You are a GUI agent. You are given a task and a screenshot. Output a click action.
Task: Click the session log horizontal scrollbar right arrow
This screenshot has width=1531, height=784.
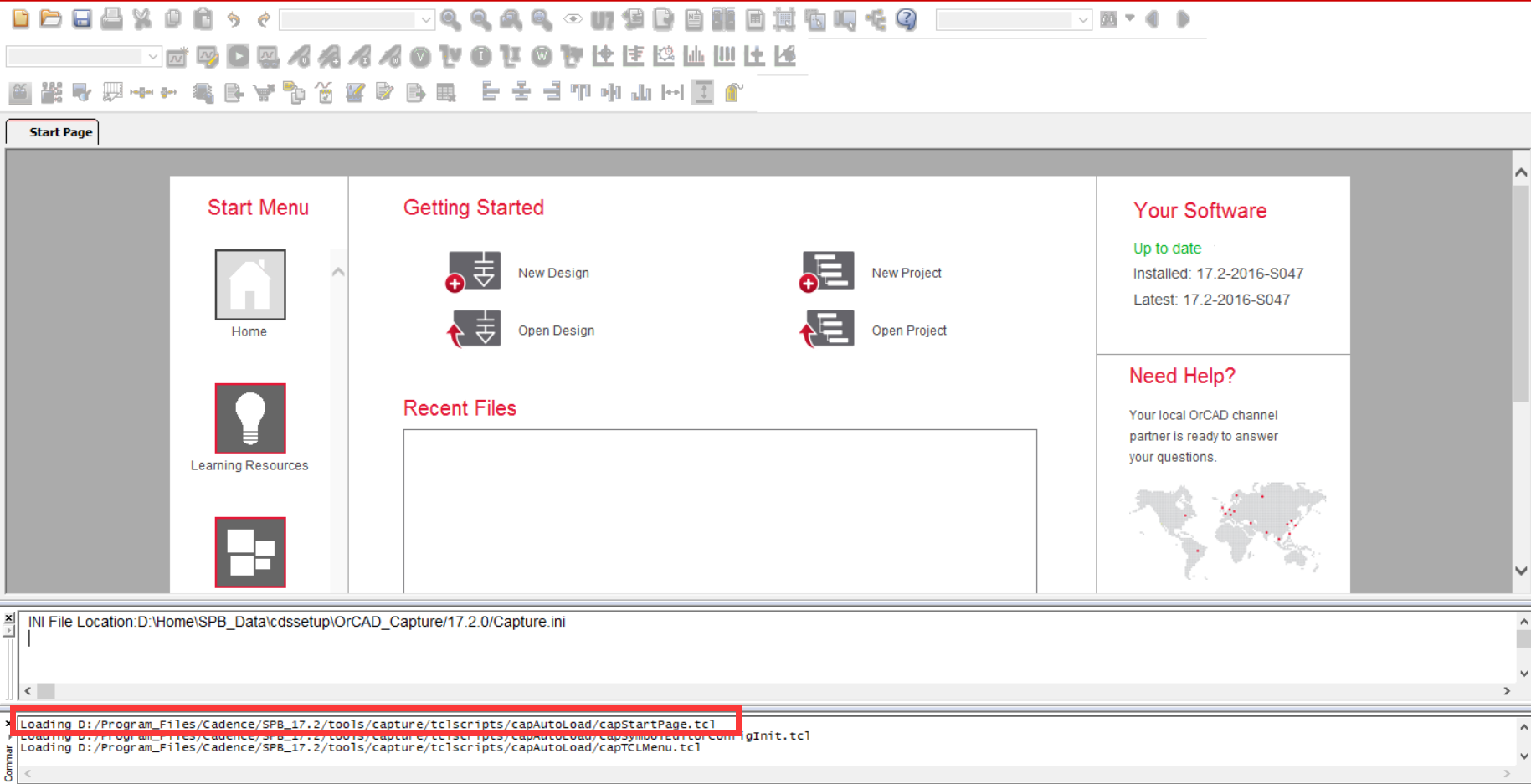pyautogui.click(x=1507, y=691)
